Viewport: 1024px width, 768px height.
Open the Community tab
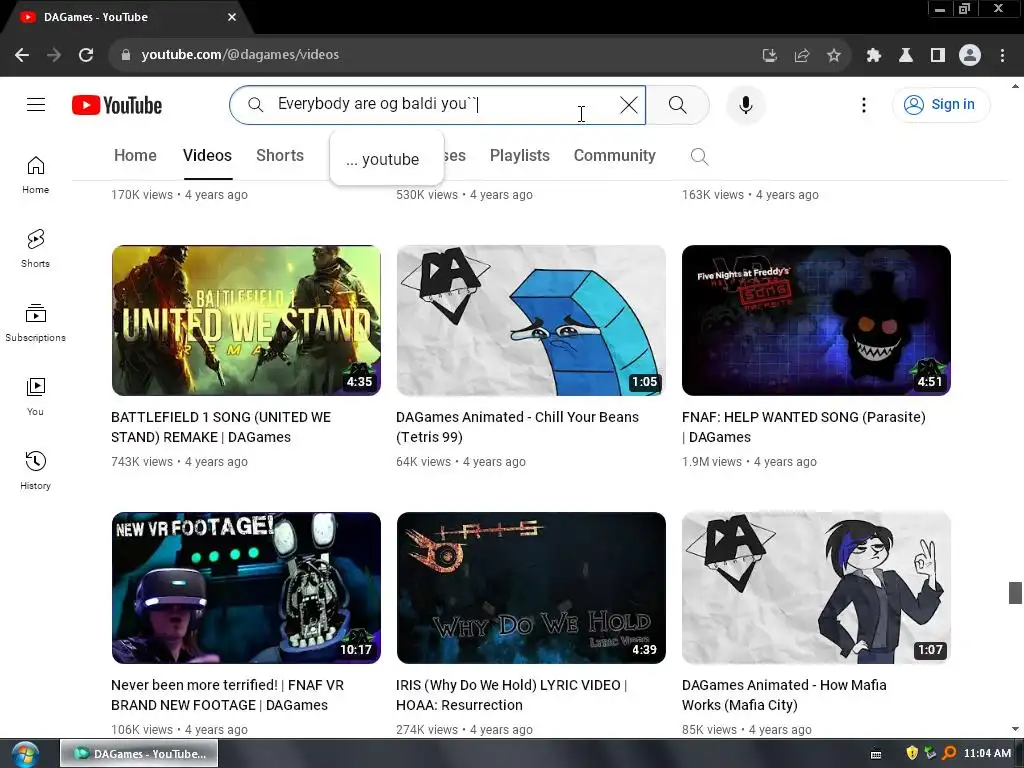click(615, 155)
